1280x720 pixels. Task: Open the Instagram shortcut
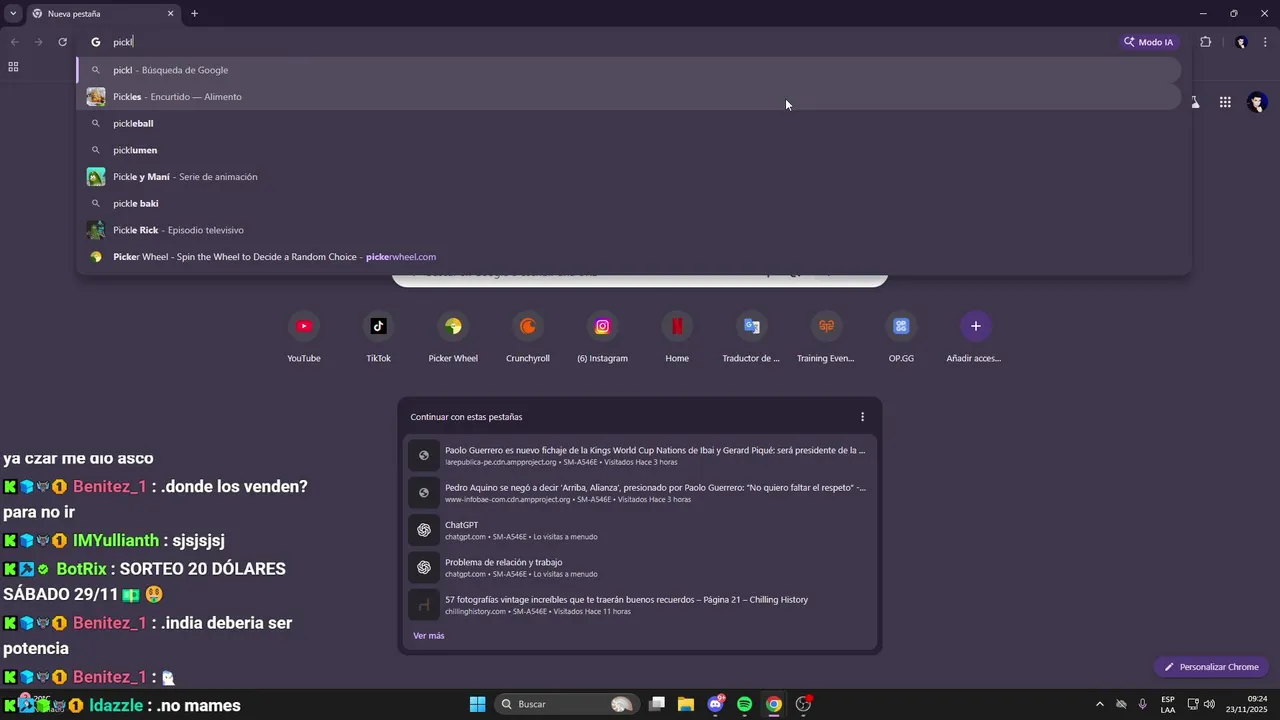tap(602, 338)
